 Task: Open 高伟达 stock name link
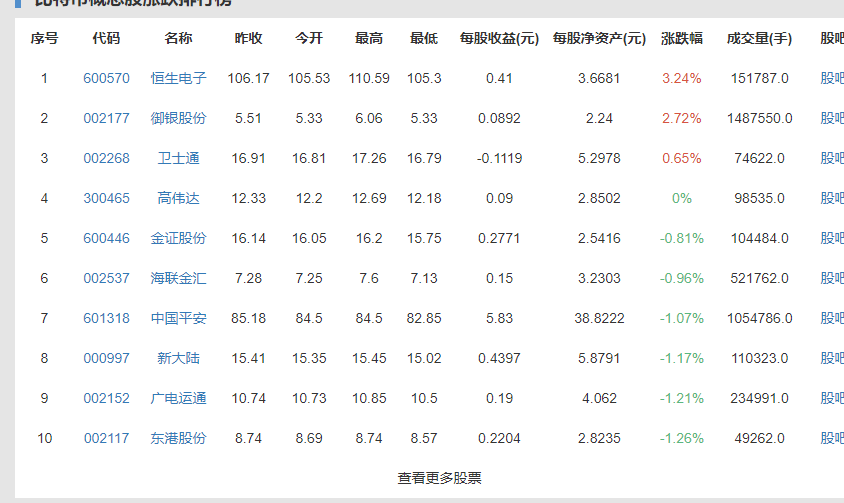(x=178, y=198)
